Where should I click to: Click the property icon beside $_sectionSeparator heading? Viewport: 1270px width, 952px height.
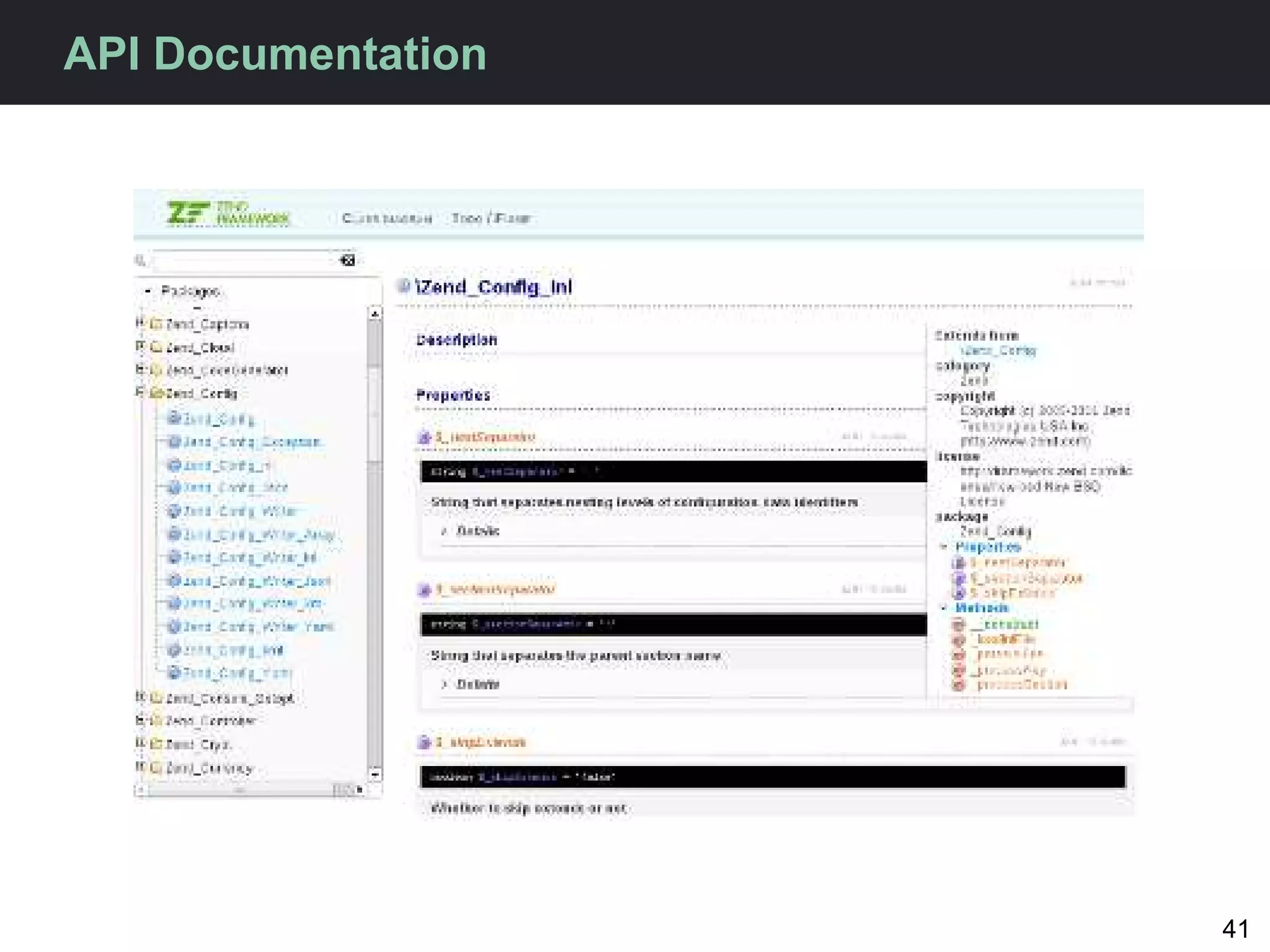point(425,589)
